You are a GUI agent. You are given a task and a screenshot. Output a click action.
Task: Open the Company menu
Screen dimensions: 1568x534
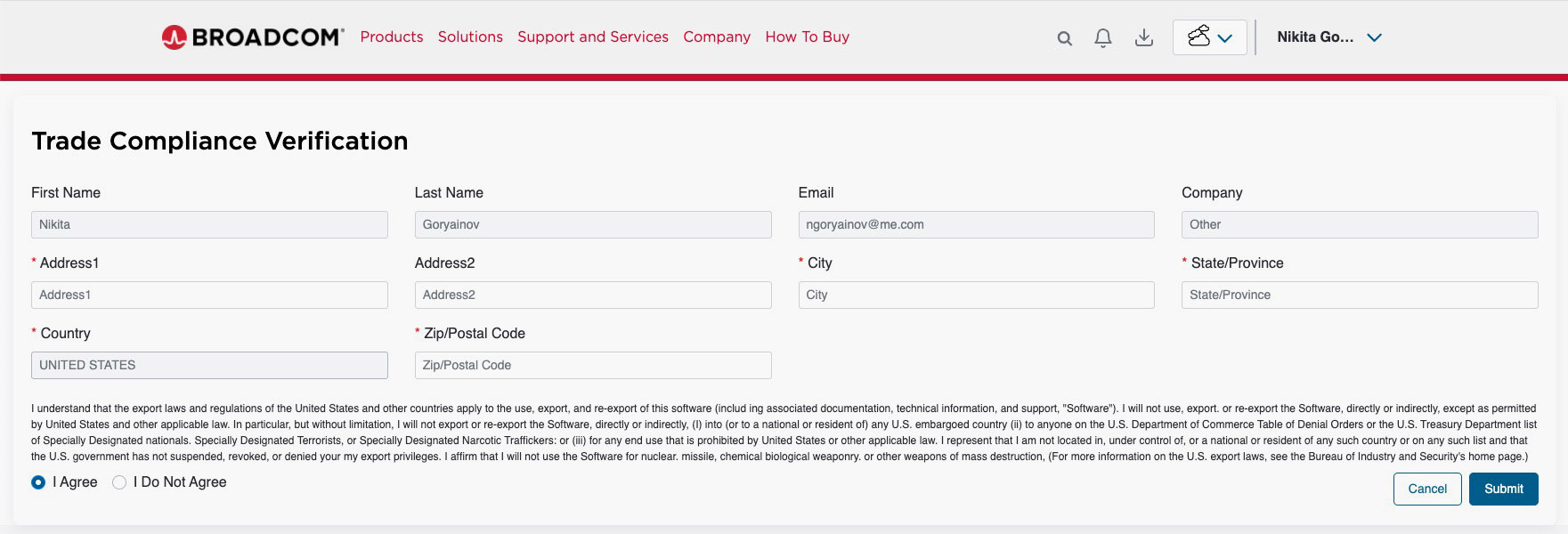click(717, 37)
